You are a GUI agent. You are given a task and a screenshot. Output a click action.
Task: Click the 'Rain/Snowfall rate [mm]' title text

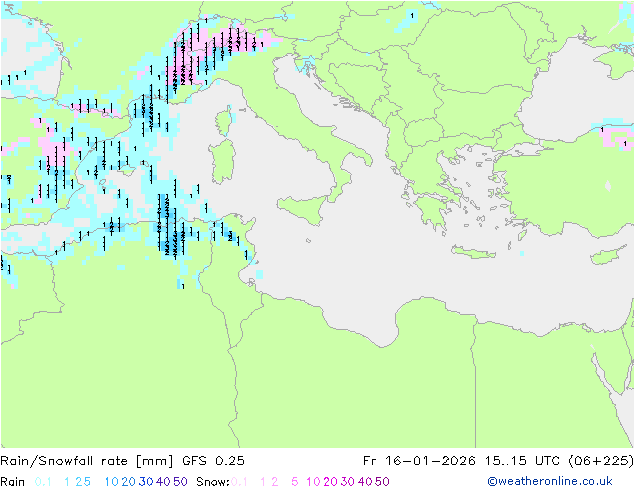click(x=87, y=461)
